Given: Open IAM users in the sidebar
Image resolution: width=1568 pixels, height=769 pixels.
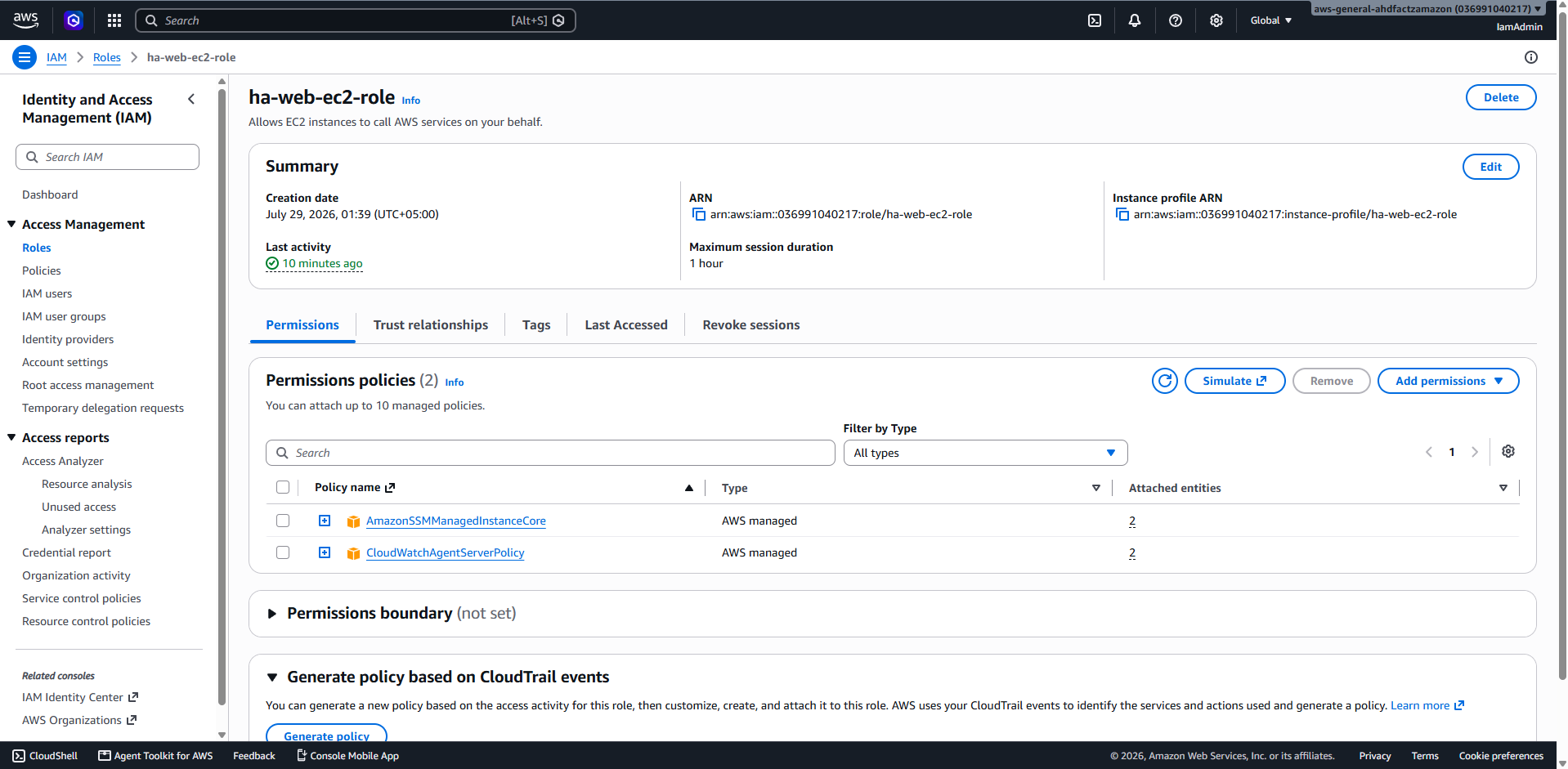Looking at the screenshot, I should click(47, 293).
